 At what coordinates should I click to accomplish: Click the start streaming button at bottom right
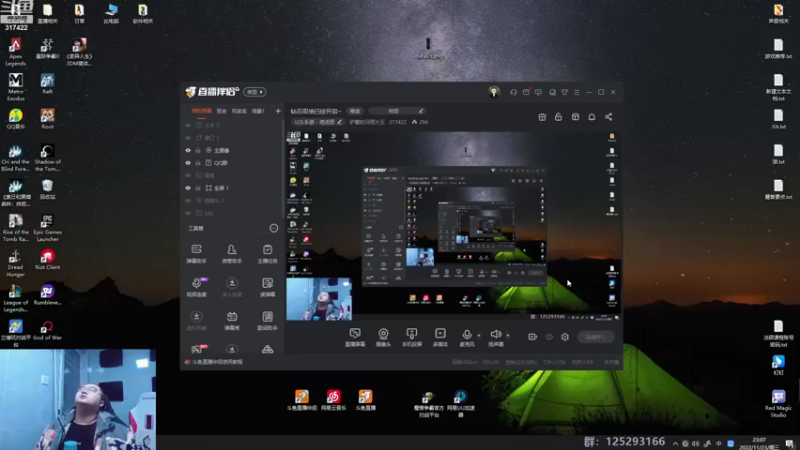(596, 337)
